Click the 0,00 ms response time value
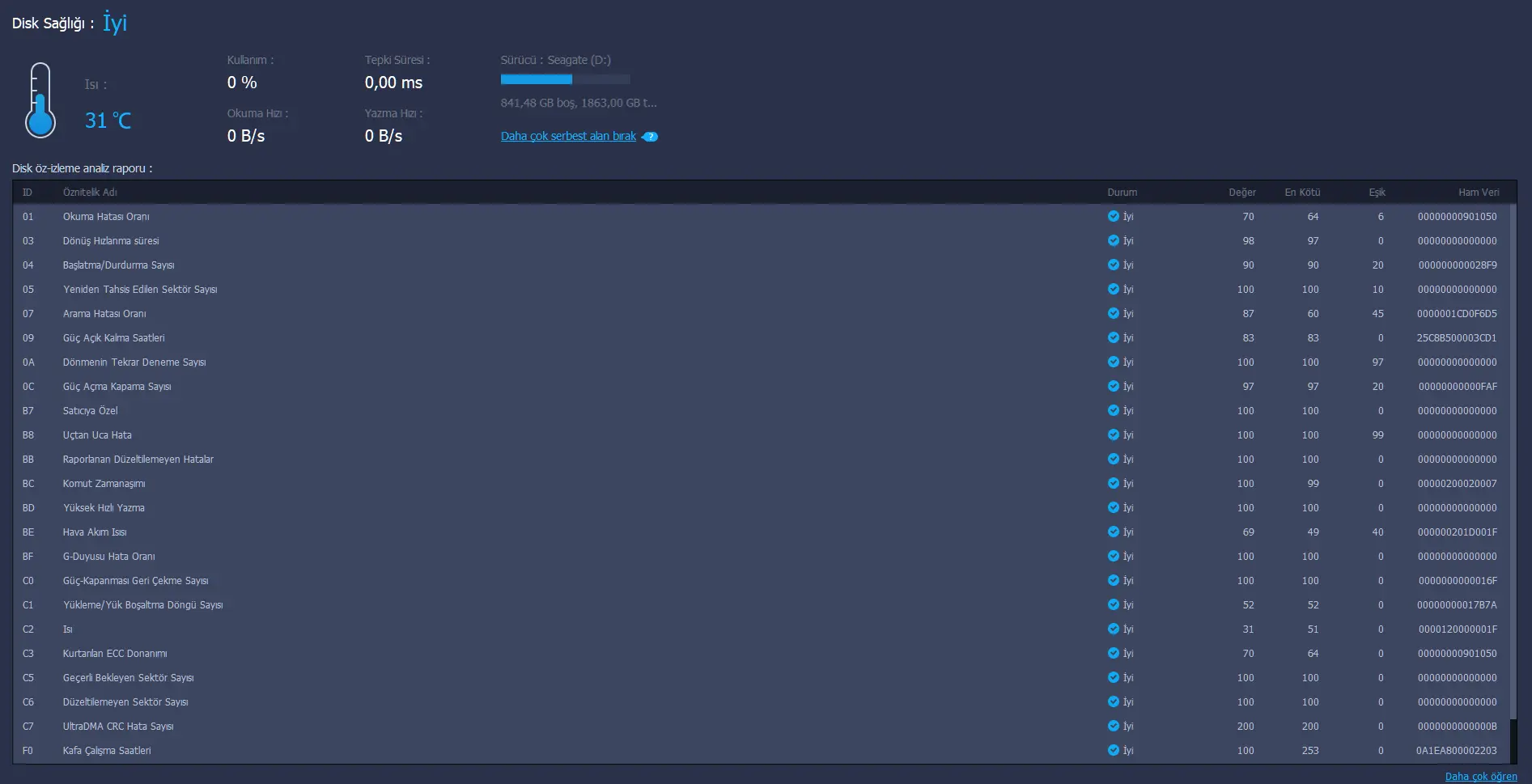 [x=393, y=83]
